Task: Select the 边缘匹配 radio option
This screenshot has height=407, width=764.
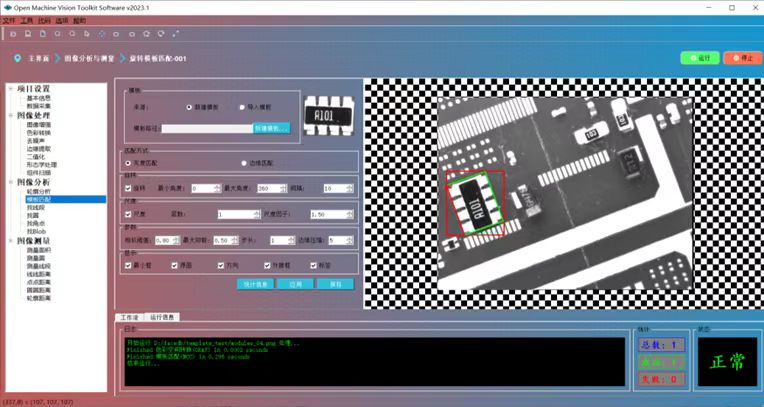Action: (x=242, y=162)
